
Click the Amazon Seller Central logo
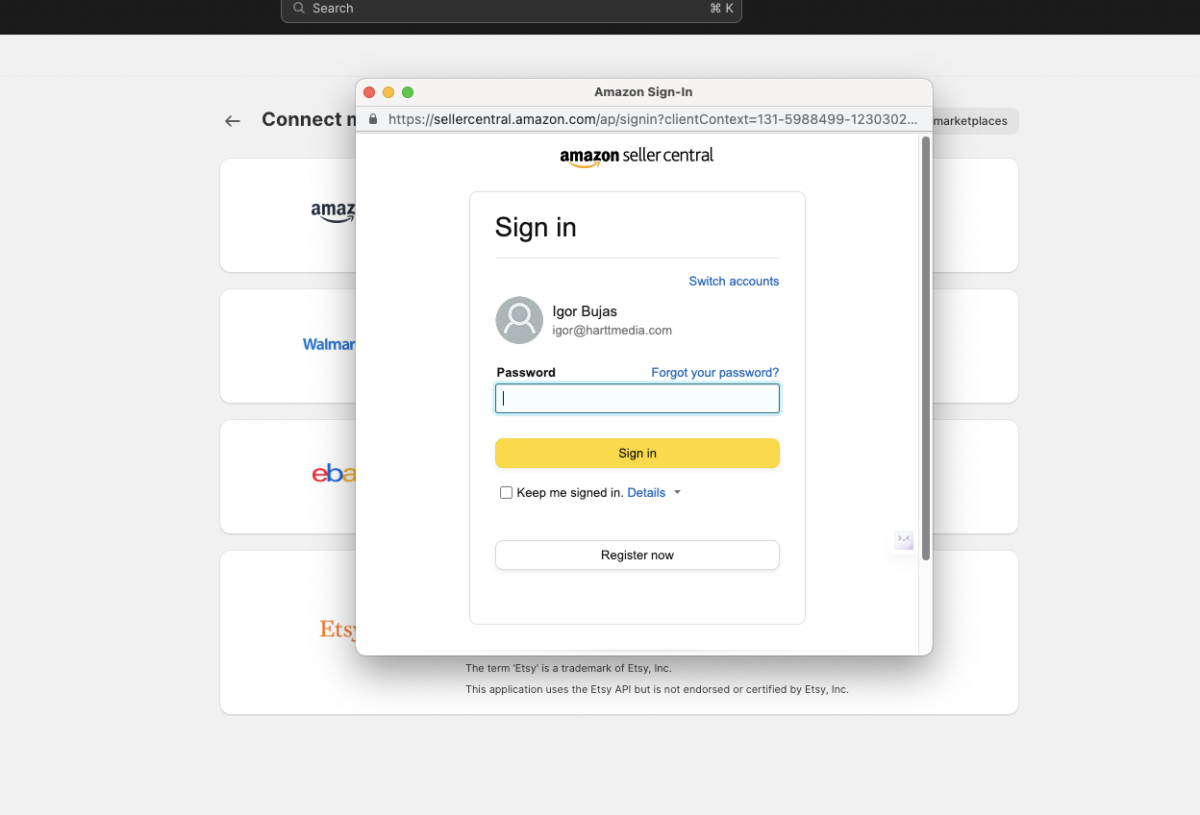click(636, 156)
